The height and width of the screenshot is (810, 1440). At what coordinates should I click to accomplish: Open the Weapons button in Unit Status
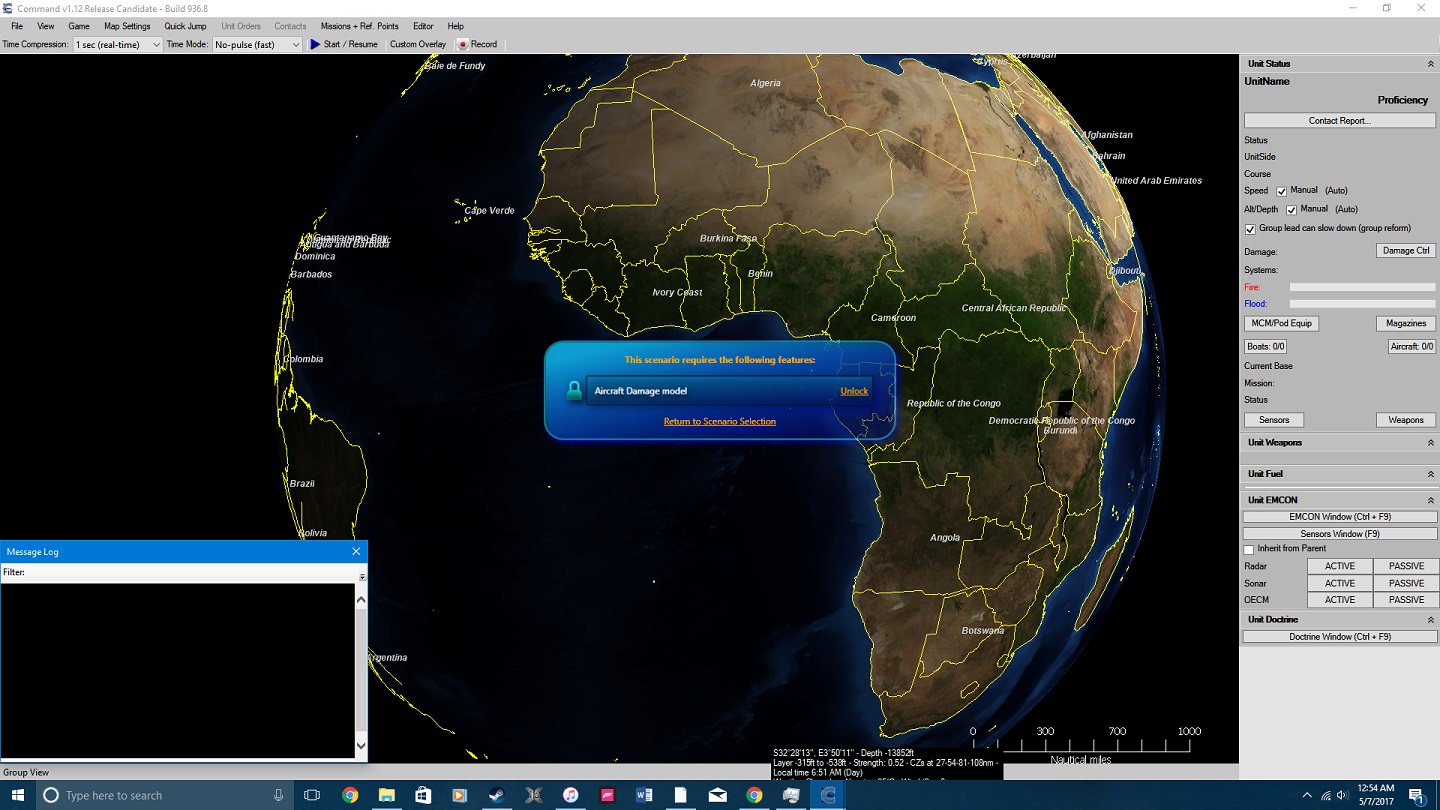[1406, 420]
